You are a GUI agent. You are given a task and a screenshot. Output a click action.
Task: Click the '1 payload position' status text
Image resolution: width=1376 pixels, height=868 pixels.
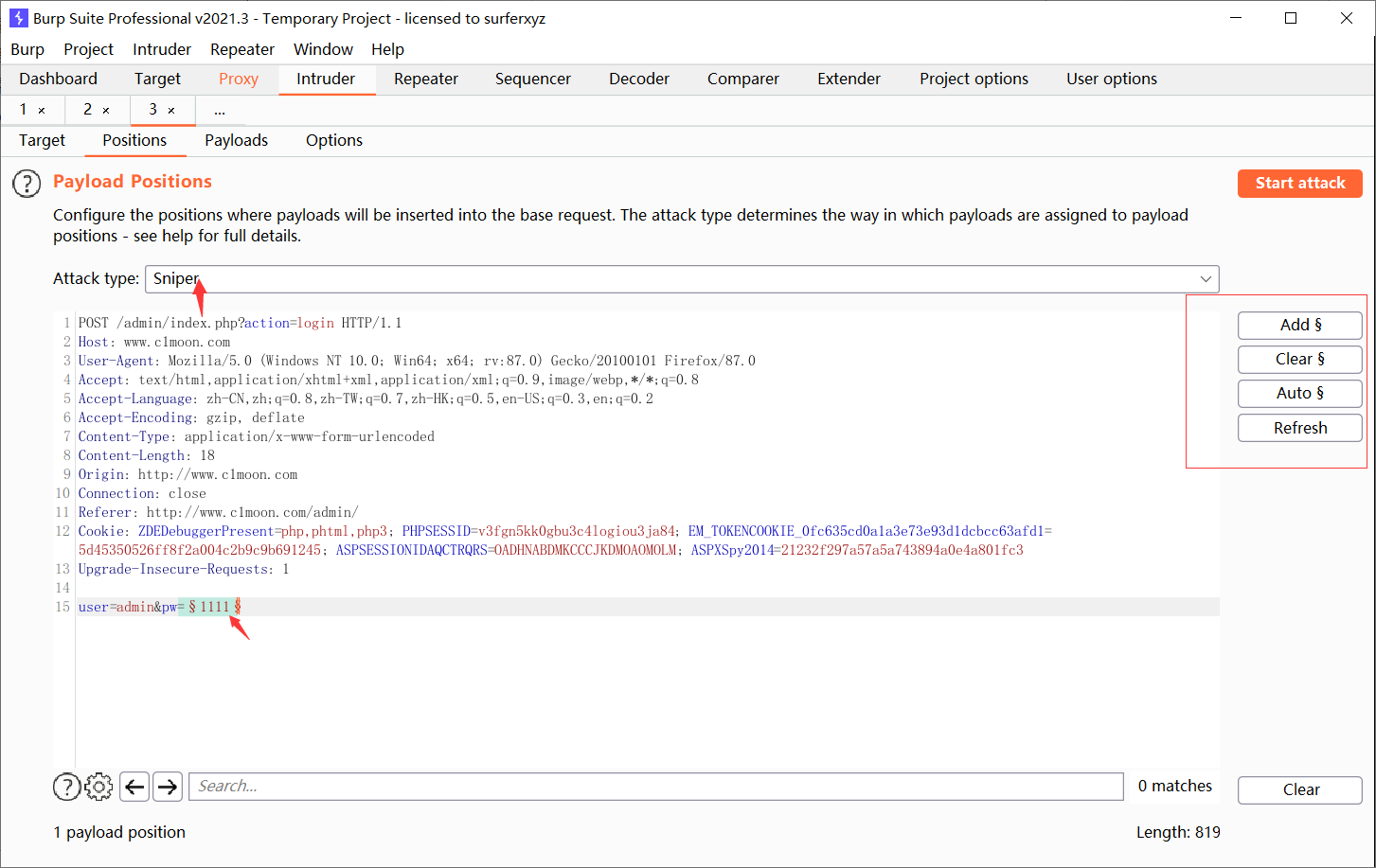[119, 833]
